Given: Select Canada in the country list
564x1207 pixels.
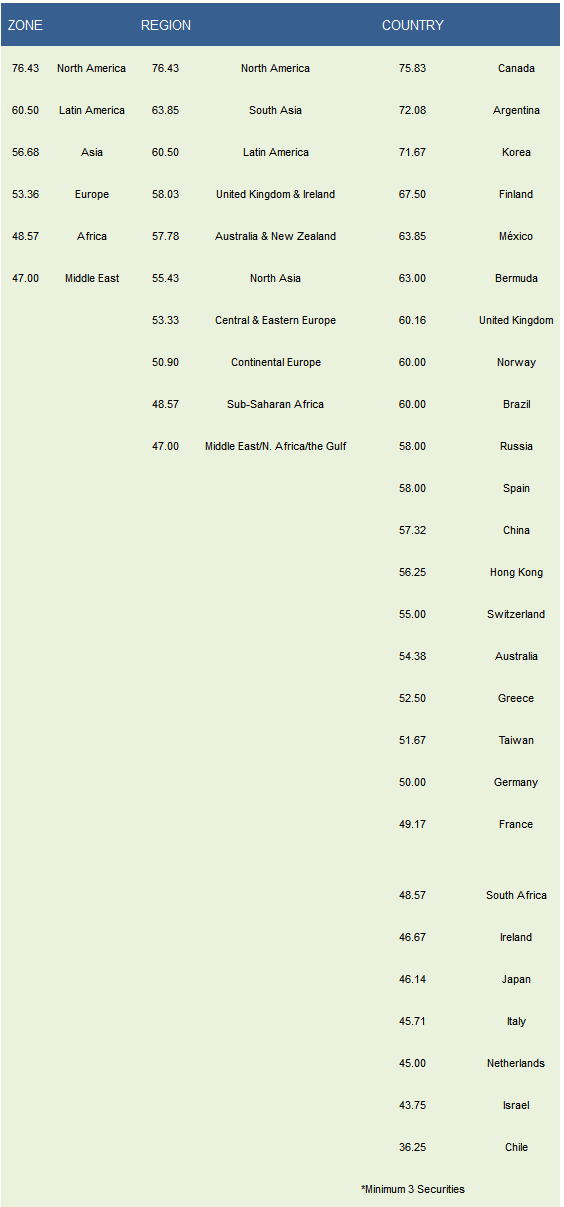Looking at the screenshot, I should click(516, 68).
